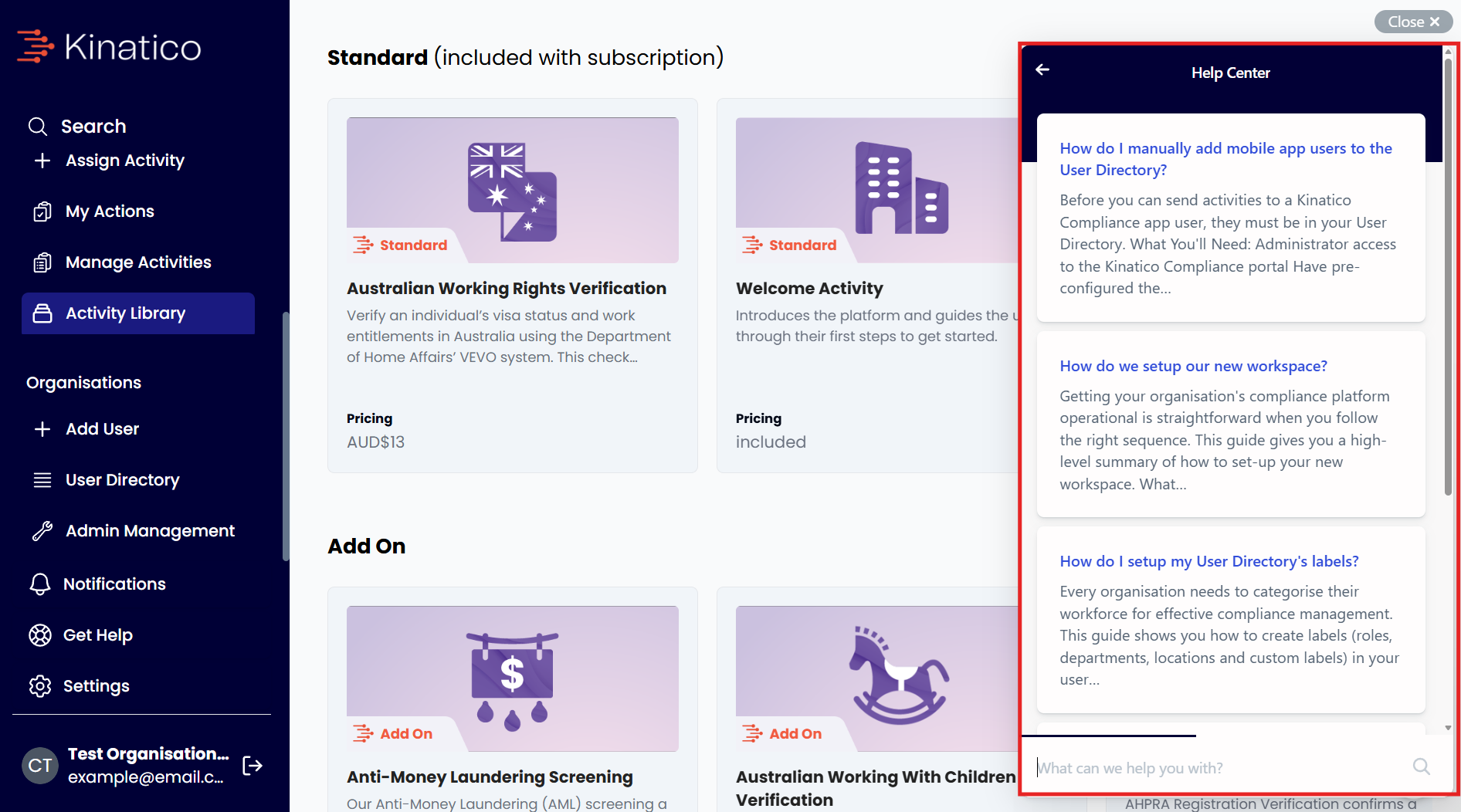Click the 'included' pricing value on Welcome Activity
1461x812 pixels.
[x=771, y=442]
